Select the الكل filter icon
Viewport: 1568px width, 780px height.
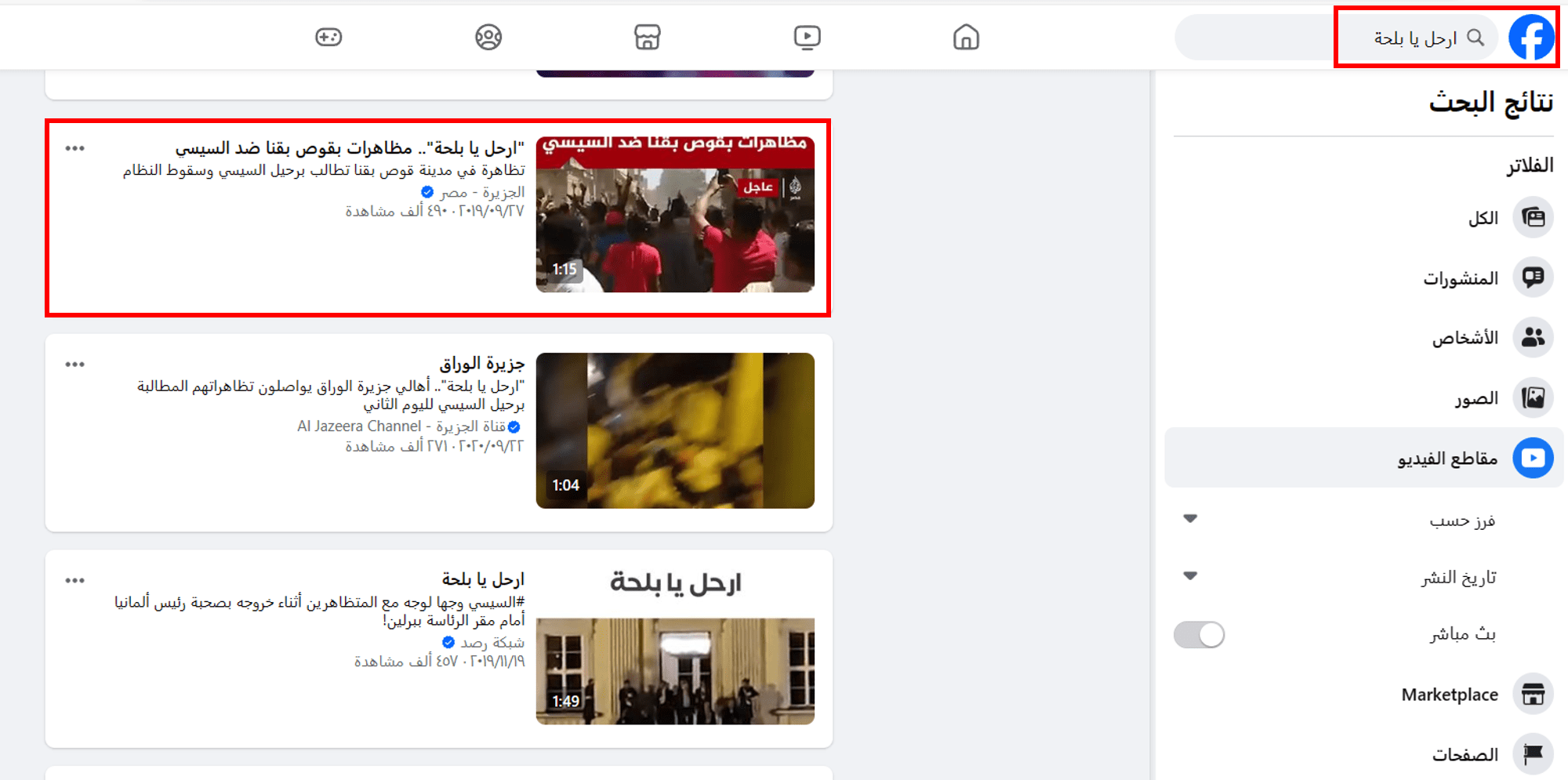point(1533,217)
